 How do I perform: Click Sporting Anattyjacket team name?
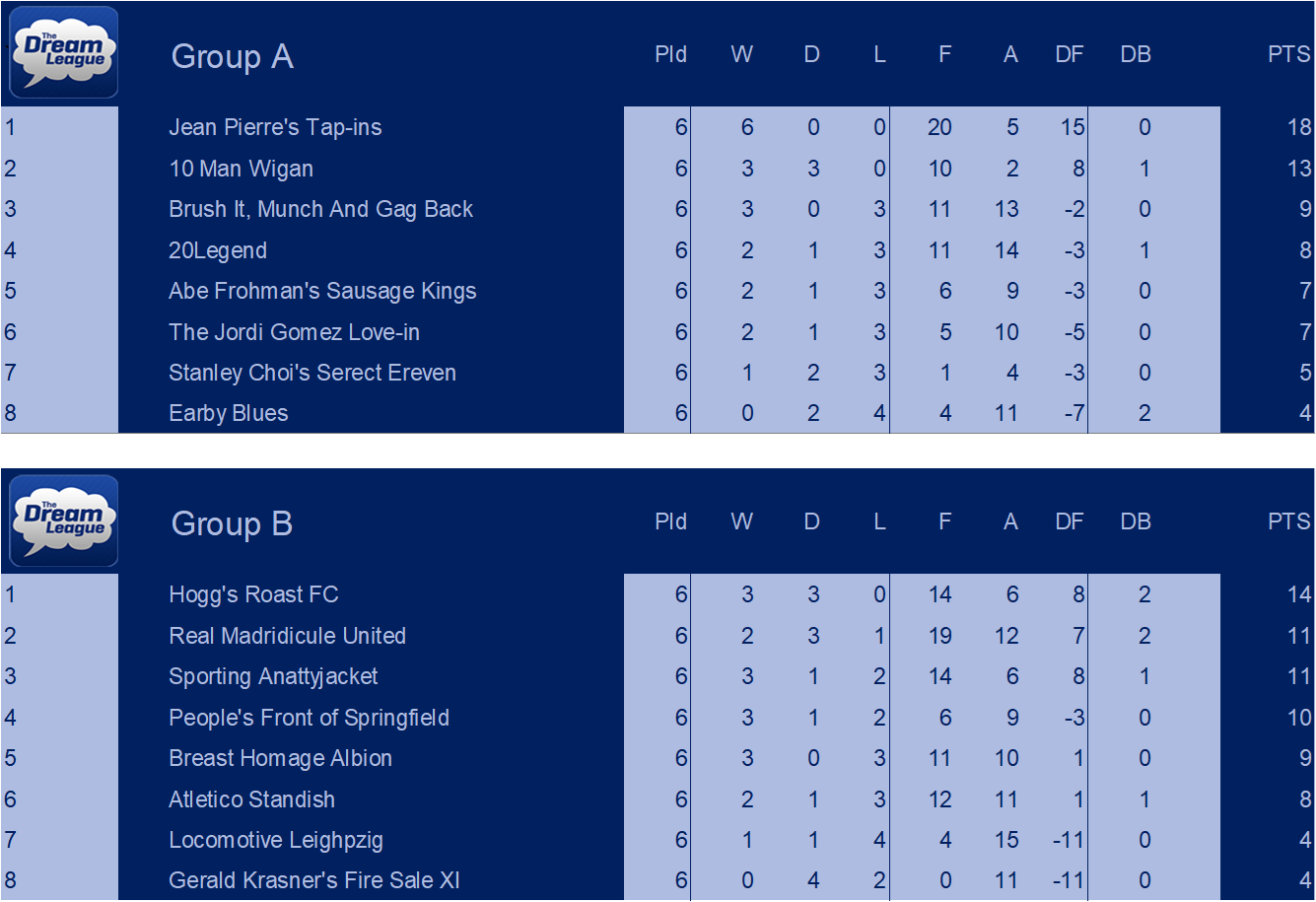pyautogui.click(x=273, y=677)
